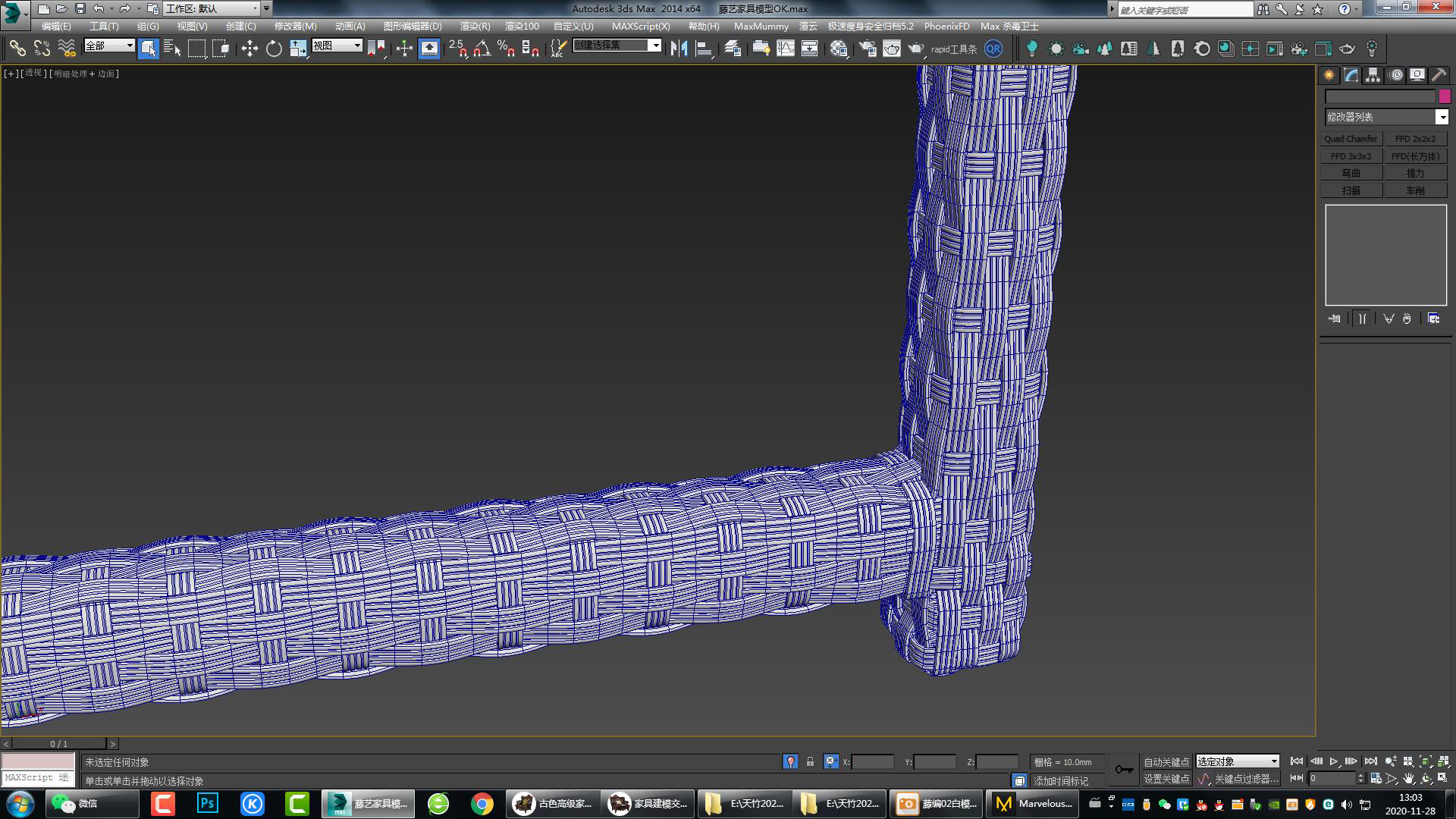This screenshot has height=819, width=1456.
Task: Open the selection filter dropdown showing 全部
Action: 109,45
